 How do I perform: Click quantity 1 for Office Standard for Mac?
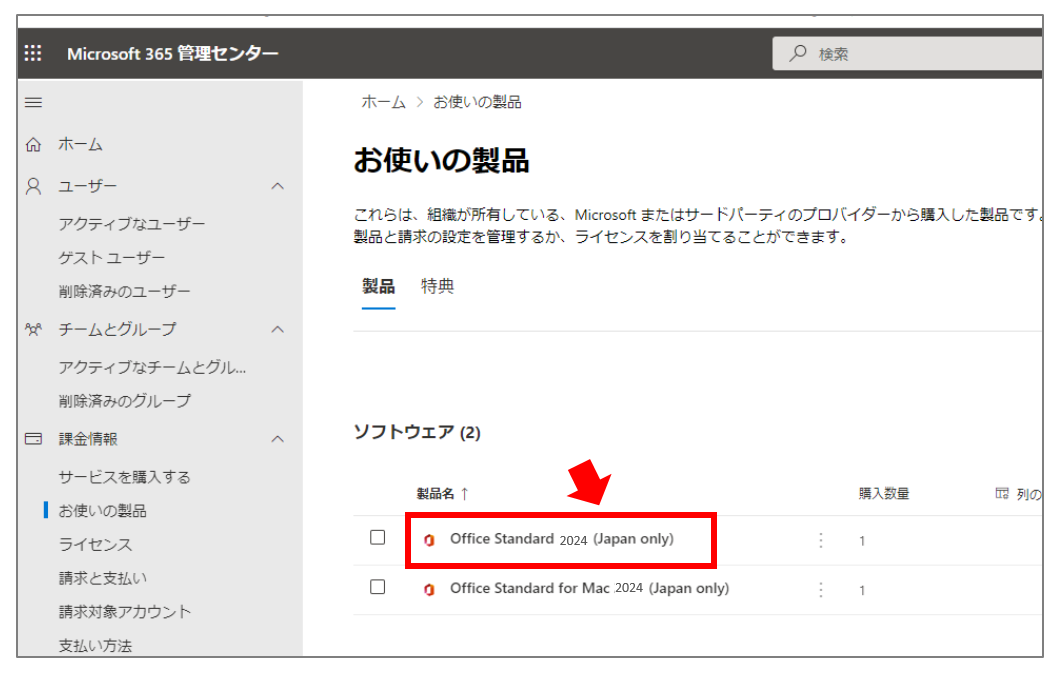862,591
